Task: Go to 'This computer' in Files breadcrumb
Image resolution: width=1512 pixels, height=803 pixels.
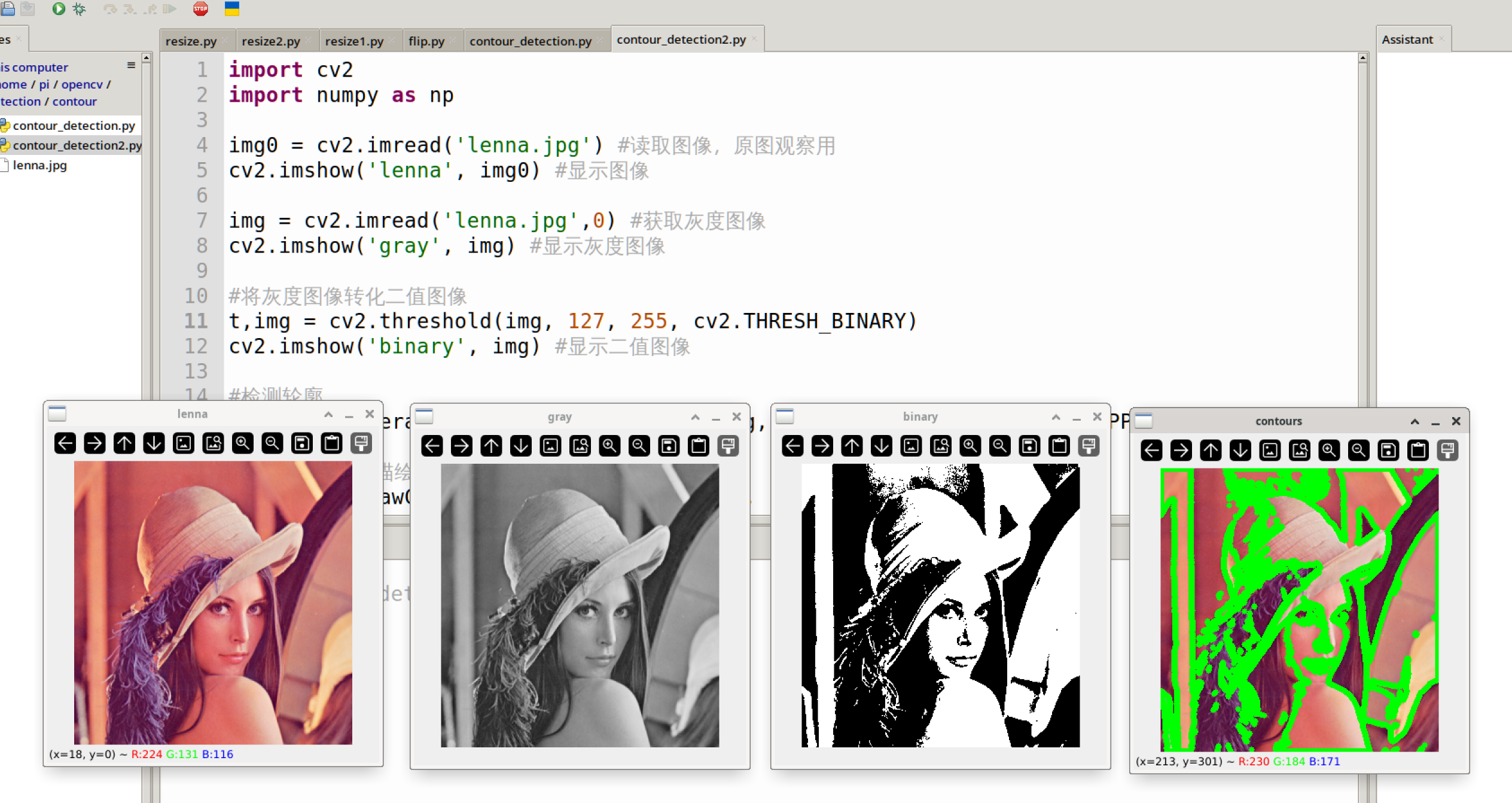Action: pos(34,67)
